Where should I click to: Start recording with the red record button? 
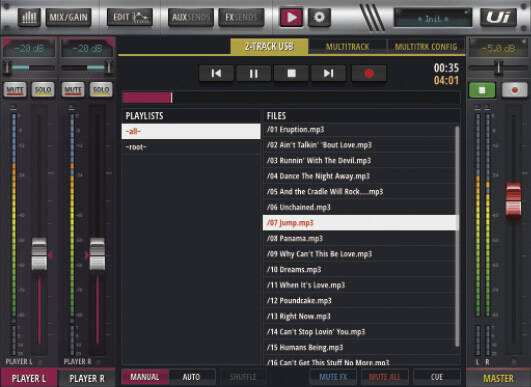[369, 73]
